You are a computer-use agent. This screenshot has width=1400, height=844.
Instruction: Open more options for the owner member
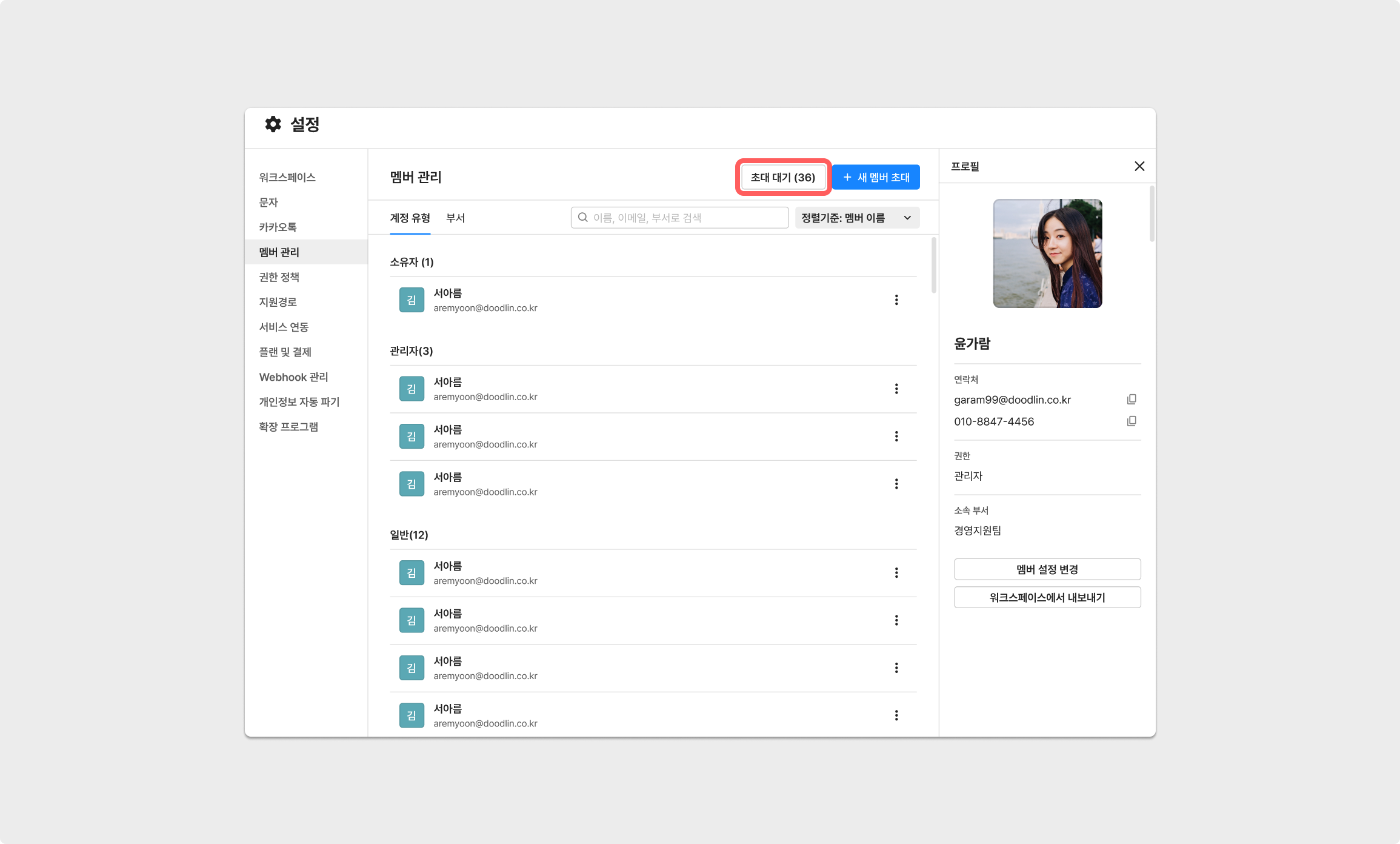896,300
